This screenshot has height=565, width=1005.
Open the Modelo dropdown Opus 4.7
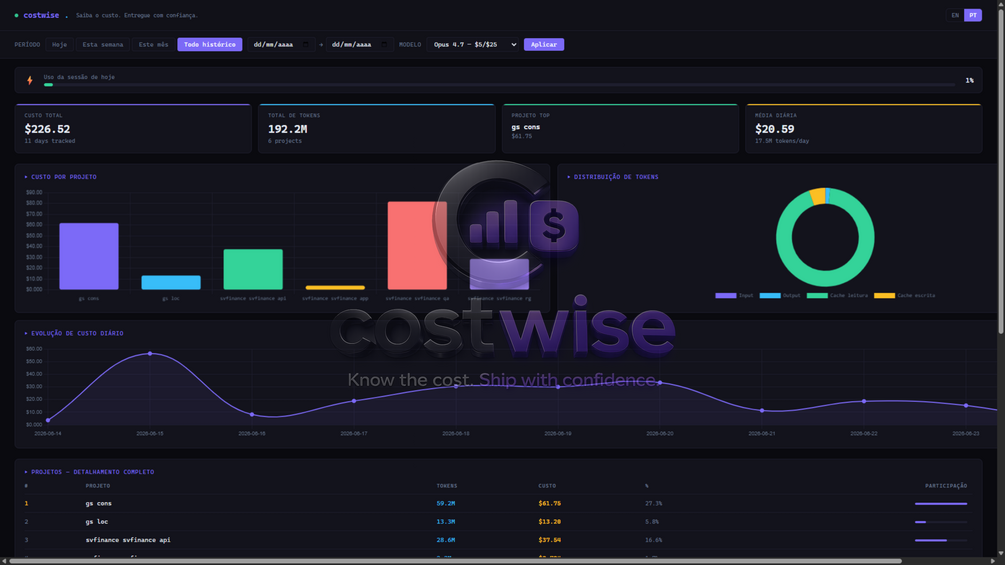(x=474, y=45)
